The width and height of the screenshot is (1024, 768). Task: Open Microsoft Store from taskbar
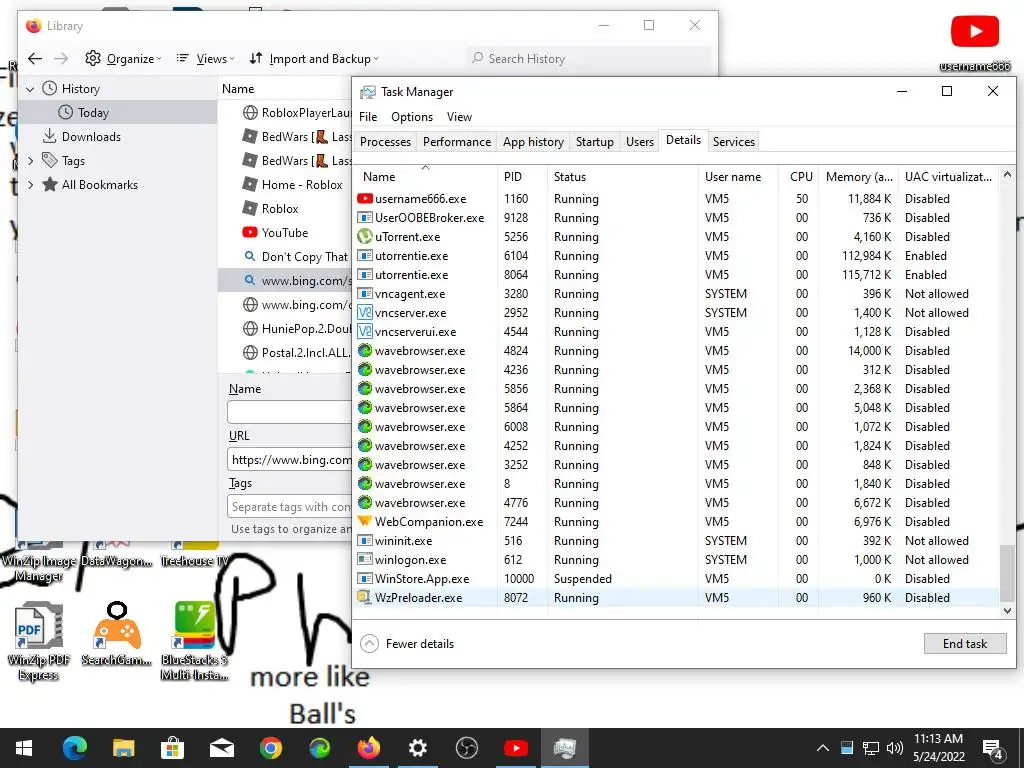point(172,748)
